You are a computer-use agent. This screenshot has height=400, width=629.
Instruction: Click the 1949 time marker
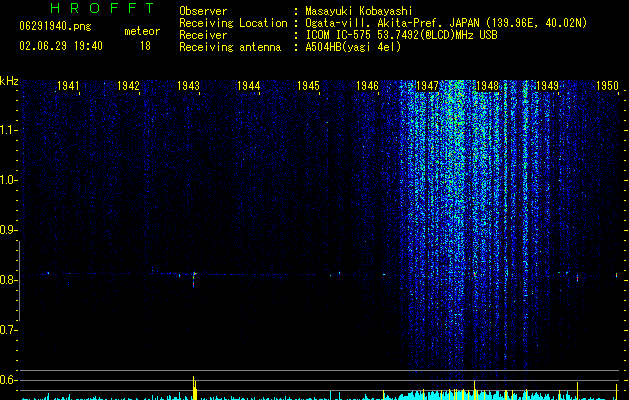(547, 86)
